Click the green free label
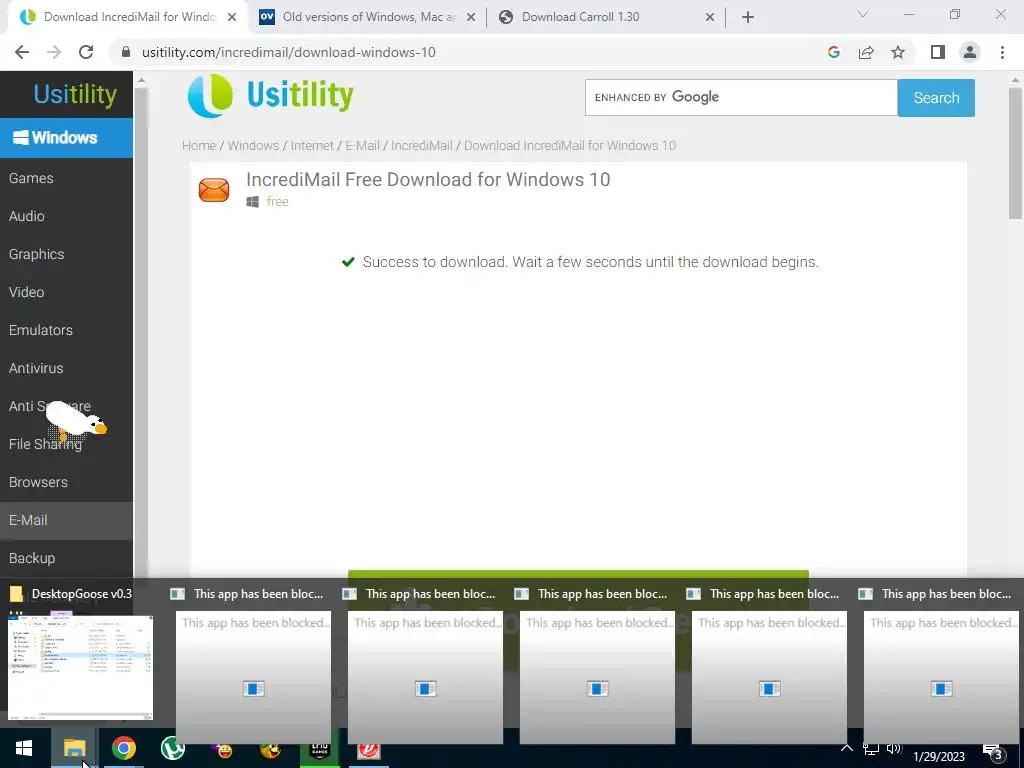 pos(278,202)
